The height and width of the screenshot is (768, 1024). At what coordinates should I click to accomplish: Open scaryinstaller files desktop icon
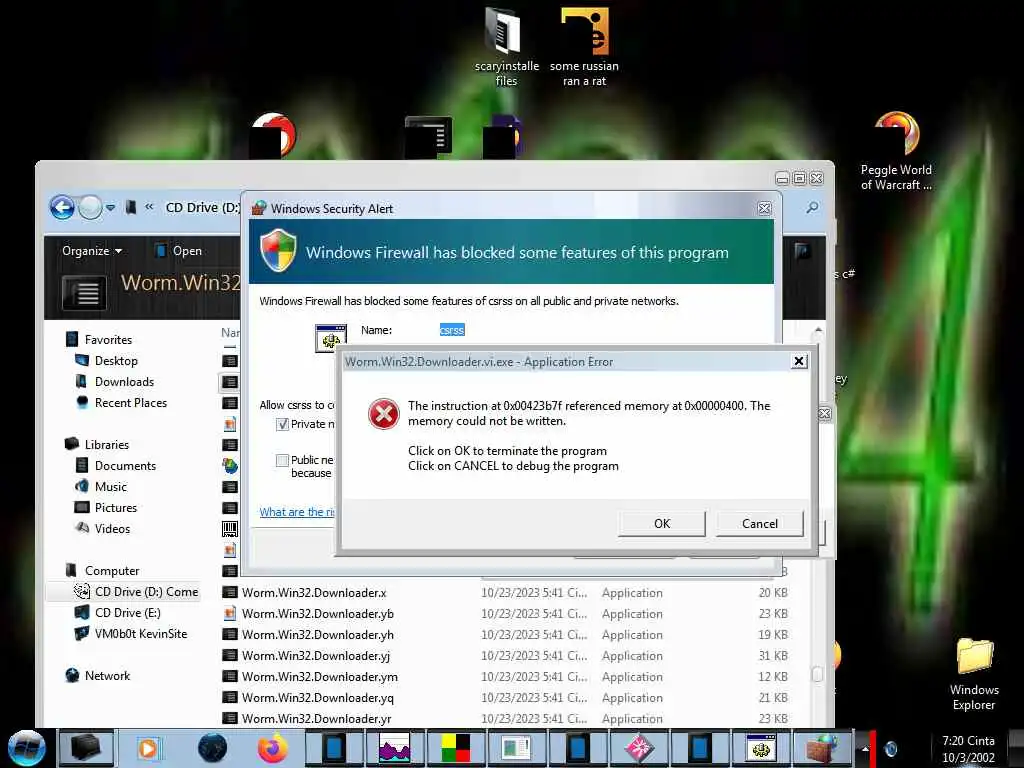[506, 47]
